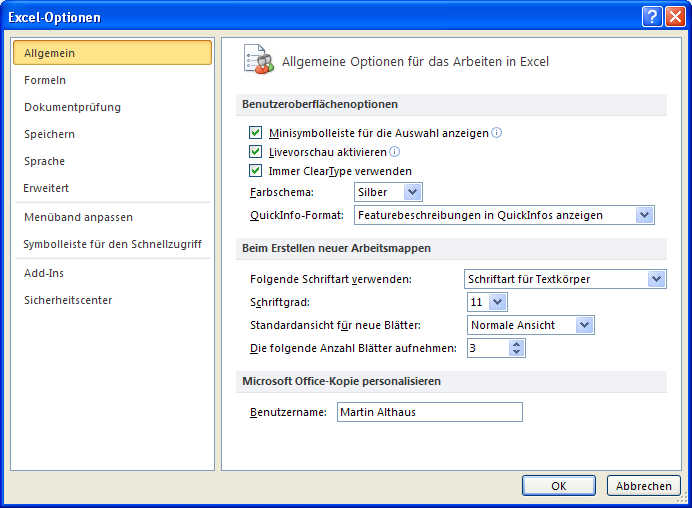Confirm the dialog with OK

coord(559,485)
